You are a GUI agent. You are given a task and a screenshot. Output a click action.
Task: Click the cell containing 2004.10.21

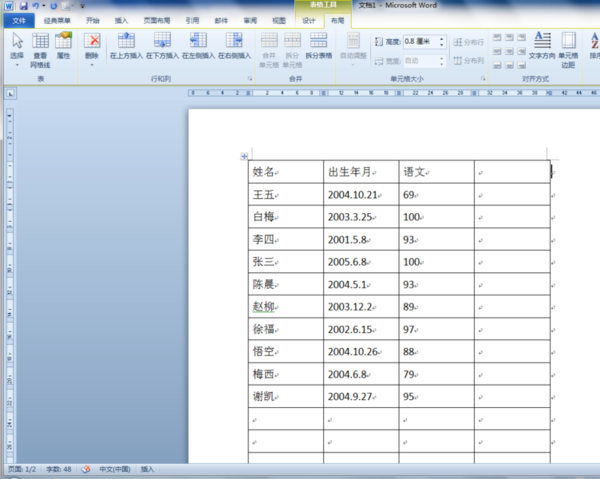pyautogui.click(x=361, y=194)
